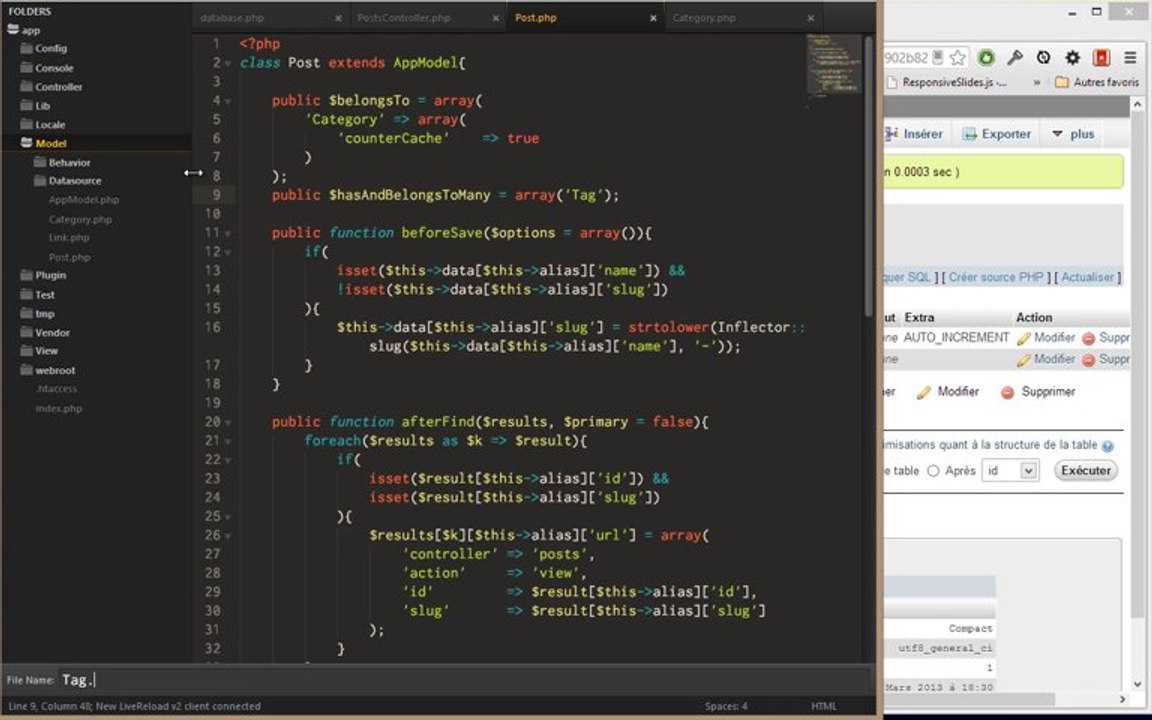Screen dimensions: 1152x720
Task: Click the red extension icon in browser toolbar
Action: [x=1101, y=57]
